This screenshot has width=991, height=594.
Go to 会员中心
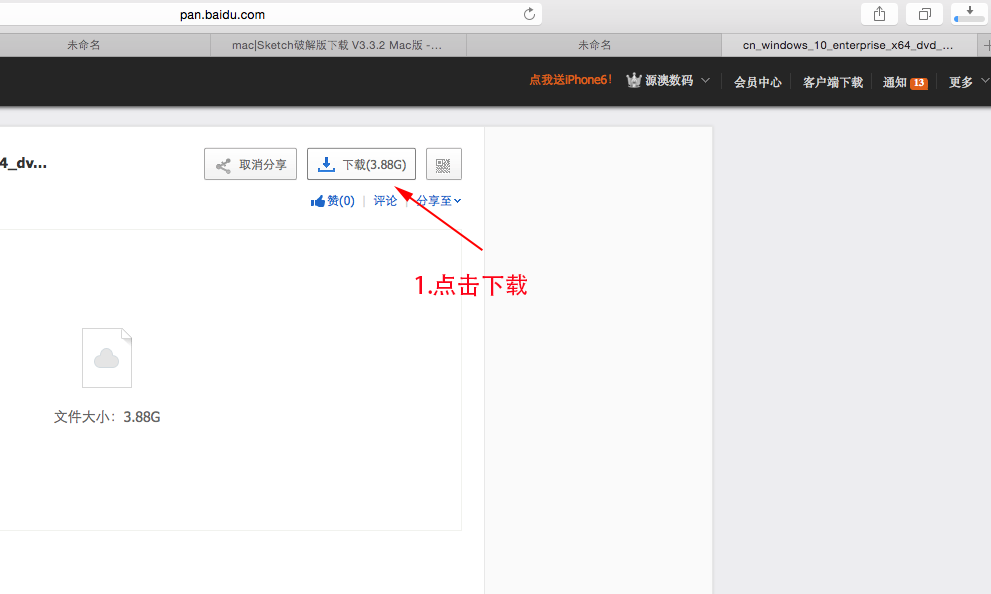point(757,82)
